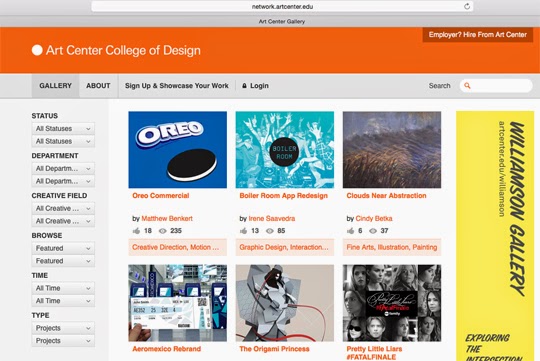Open the Clouds Near Abstraction painting thumbnail
This screenshot has width=540, height=361.
click(392, 150)
